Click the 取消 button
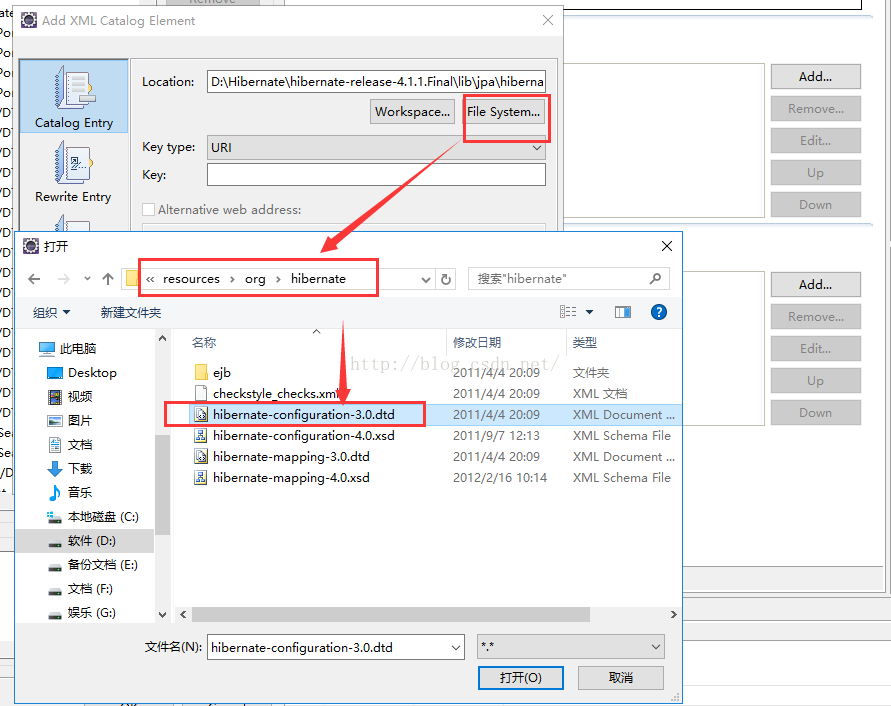891x706 pixels. [621, 678]
